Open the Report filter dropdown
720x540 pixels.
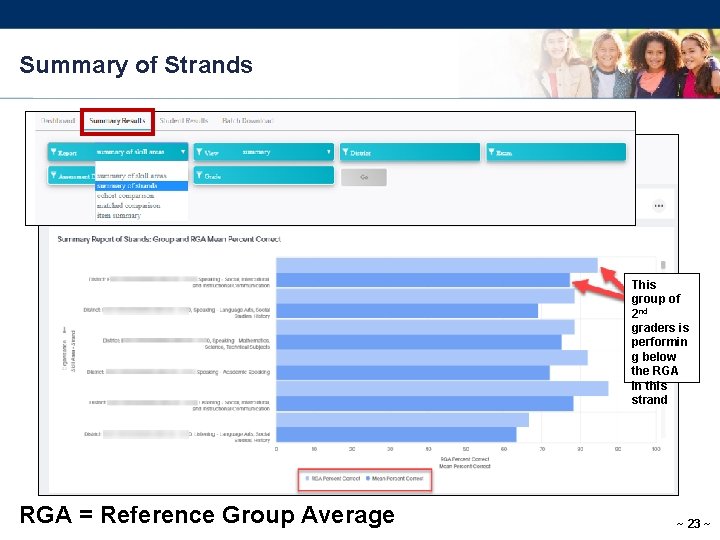click(118, 152)
